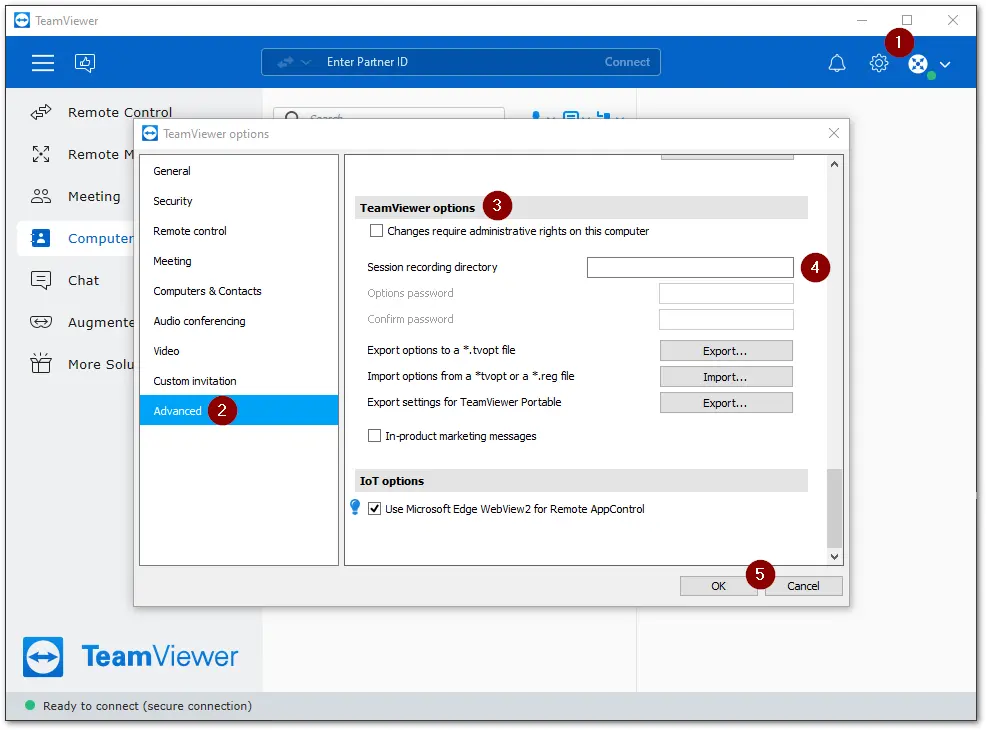Image resolution: width=986 pixels, height=730 pixels.
Task: Open More Solutions gift icon
Action: [41, 363]
